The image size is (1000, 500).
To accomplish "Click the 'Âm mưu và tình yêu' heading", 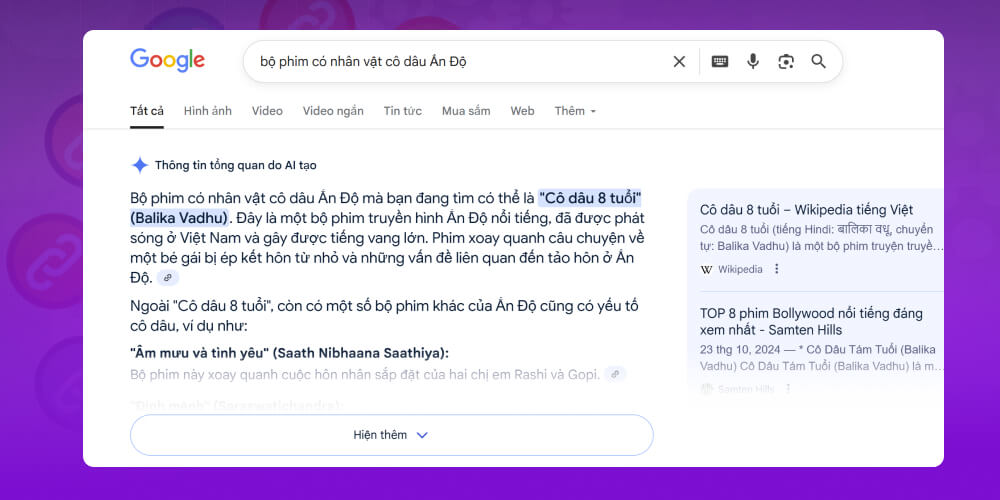I will pyautogui.click(x=290, y=353).
